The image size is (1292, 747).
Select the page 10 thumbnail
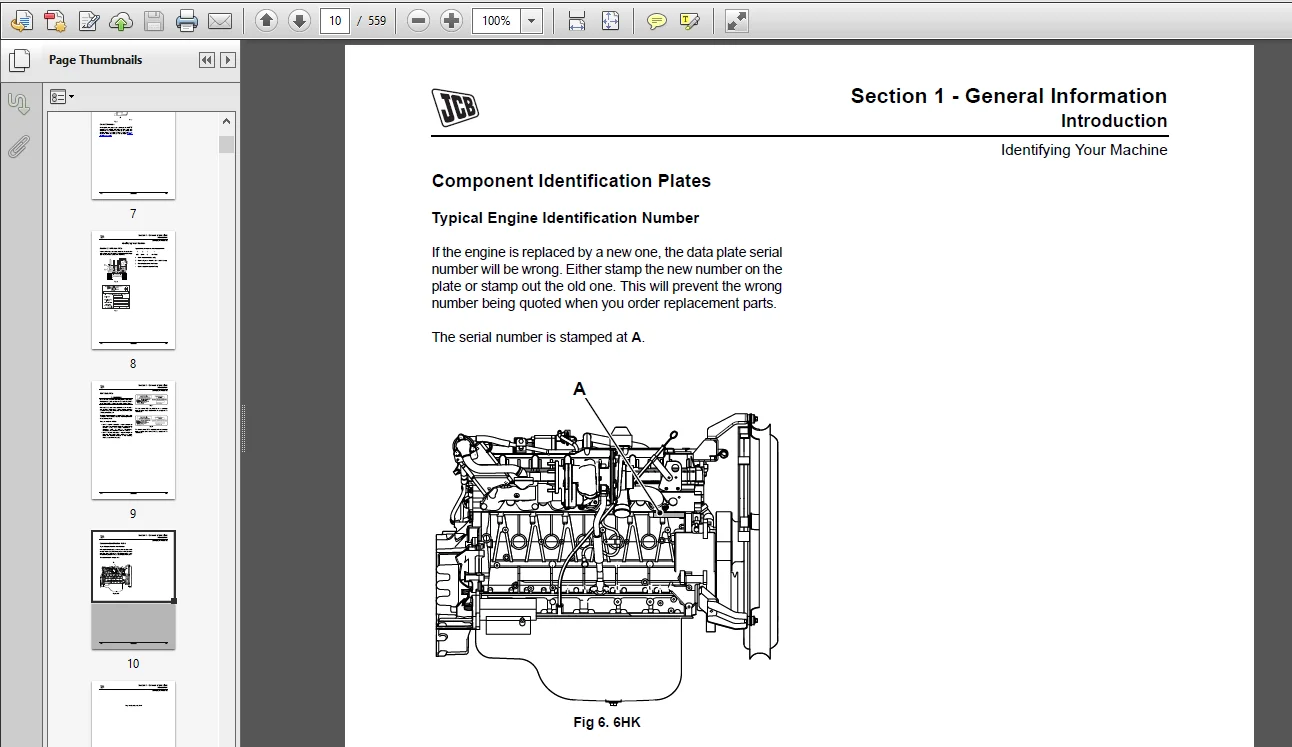pyautogui.click(x=133, y=590)
